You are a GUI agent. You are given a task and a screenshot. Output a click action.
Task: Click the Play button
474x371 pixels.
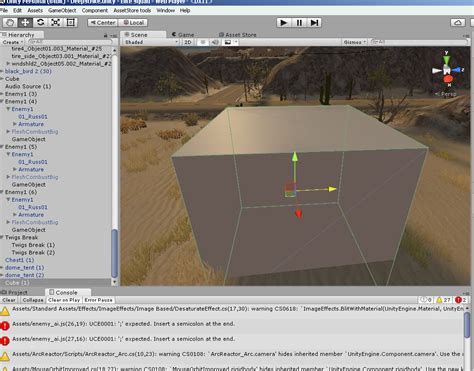[284, 23]
